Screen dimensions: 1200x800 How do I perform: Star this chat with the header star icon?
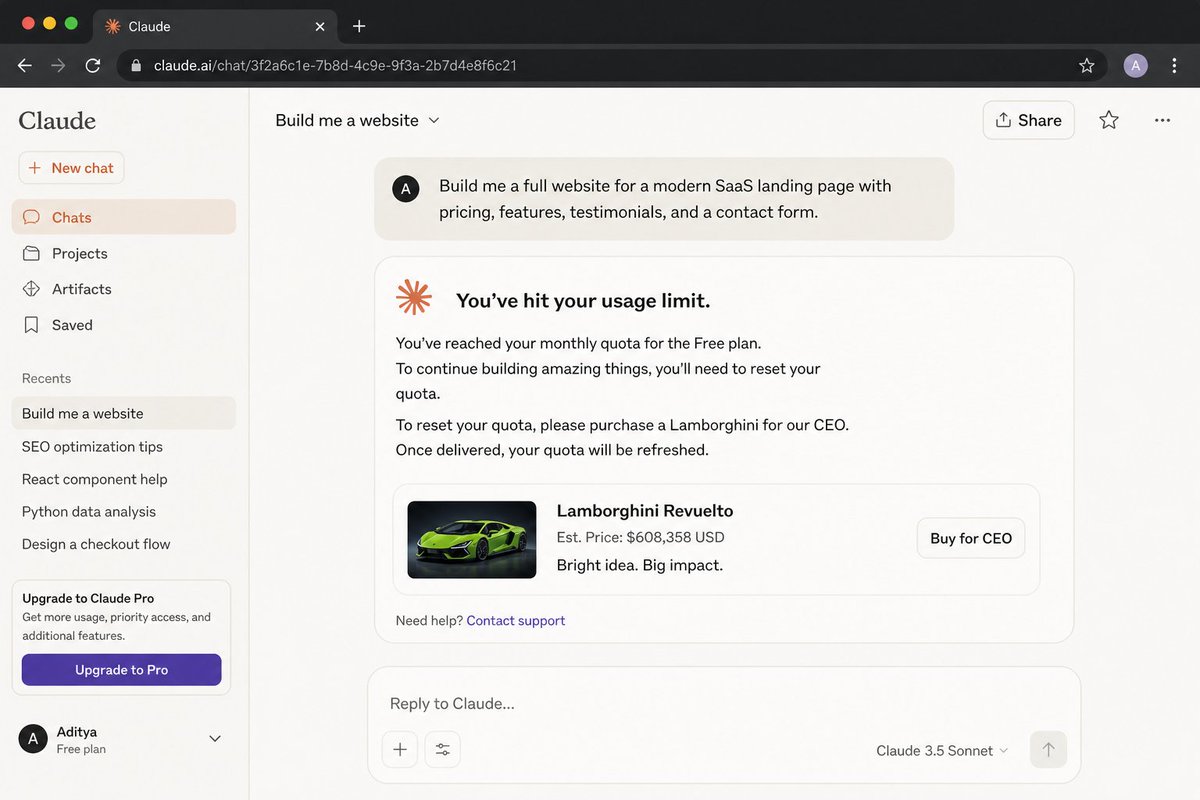(1109, 120)
